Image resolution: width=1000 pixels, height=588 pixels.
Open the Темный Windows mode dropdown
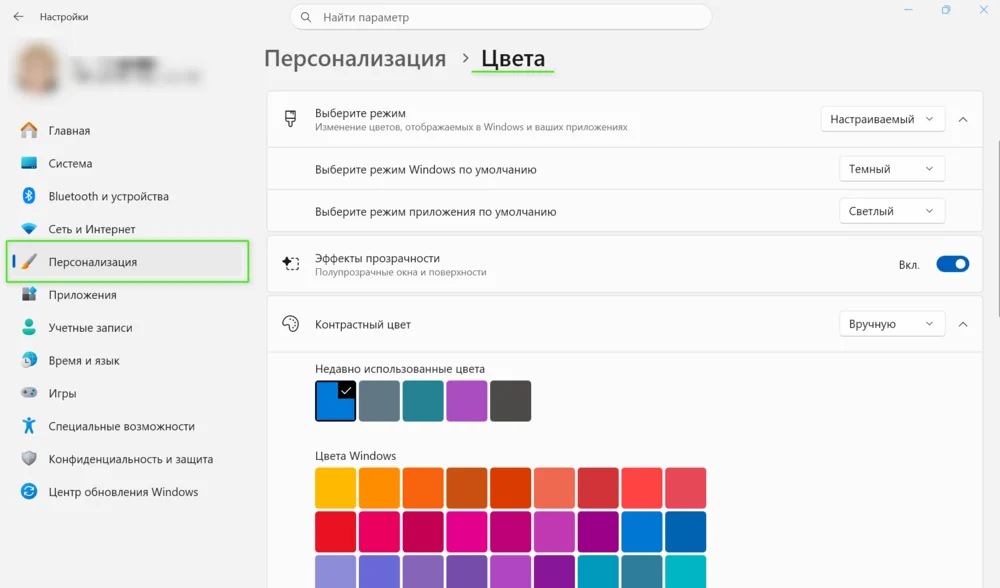892,169
